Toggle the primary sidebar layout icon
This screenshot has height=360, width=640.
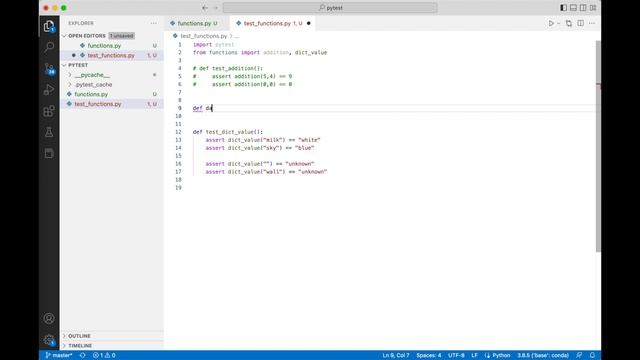point(563,8)
